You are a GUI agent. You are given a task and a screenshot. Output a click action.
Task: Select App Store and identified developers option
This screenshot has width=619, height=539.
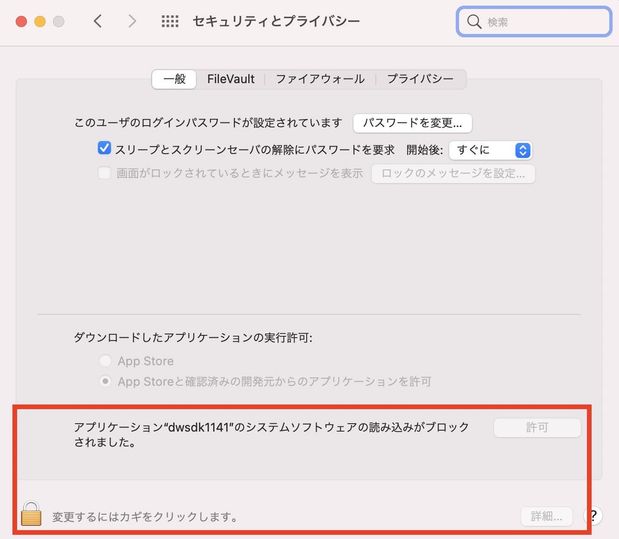105,382
